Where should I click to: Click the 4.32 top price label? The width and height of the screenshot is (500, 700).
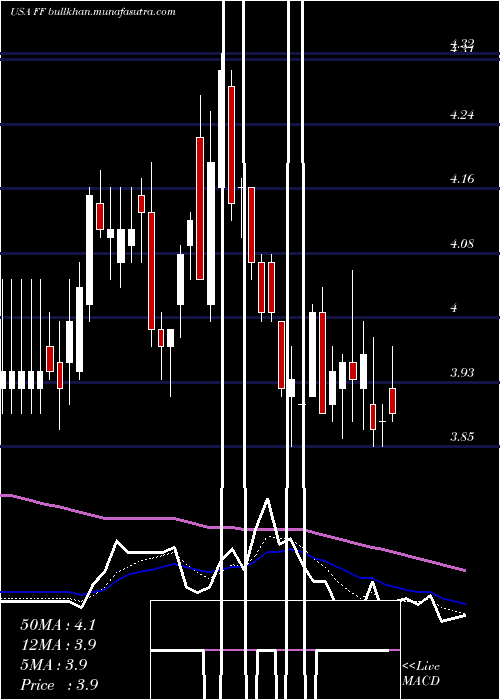(462, 43)
